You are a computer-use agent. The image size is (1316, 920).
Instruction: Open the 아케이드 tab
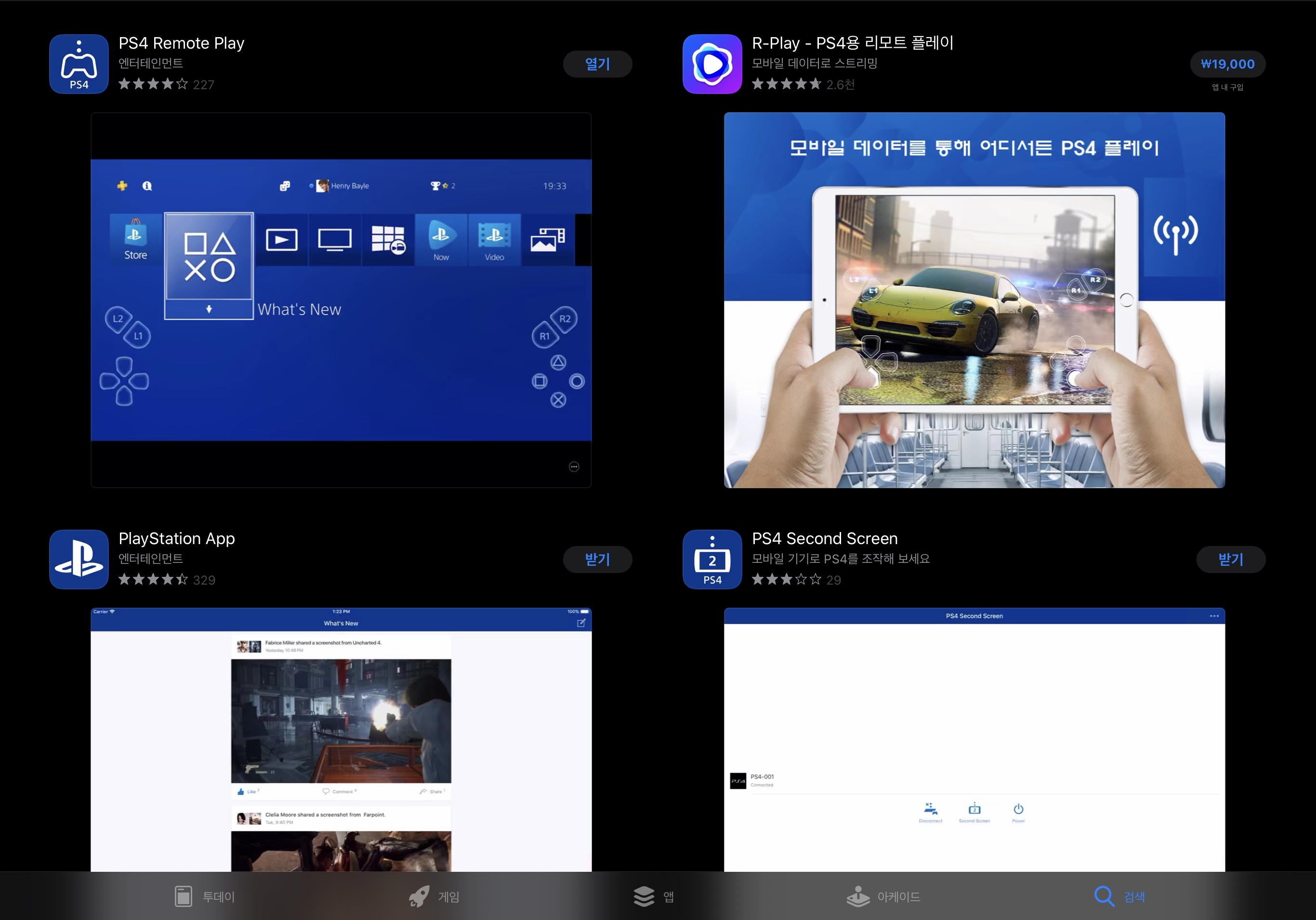(883, 896)
